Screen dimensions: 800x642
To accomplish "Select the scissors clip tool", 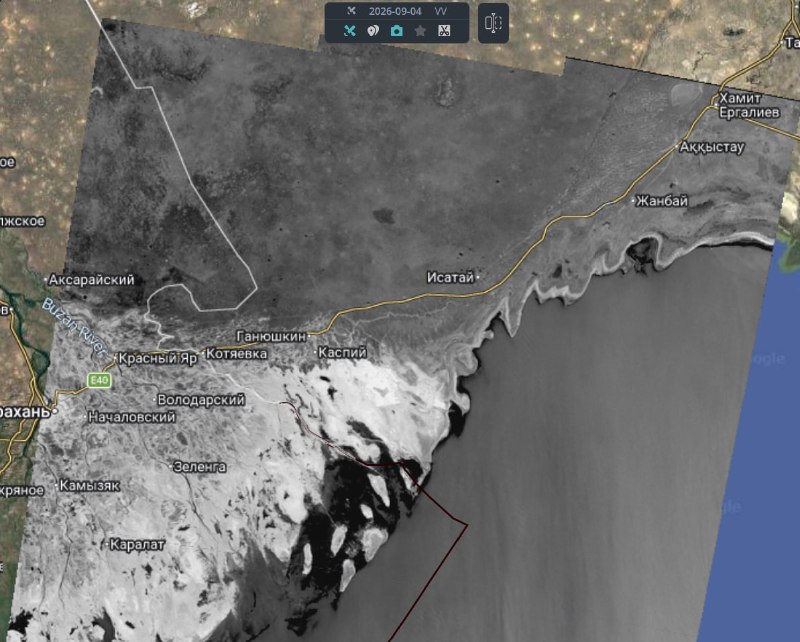I will (444, 31).
